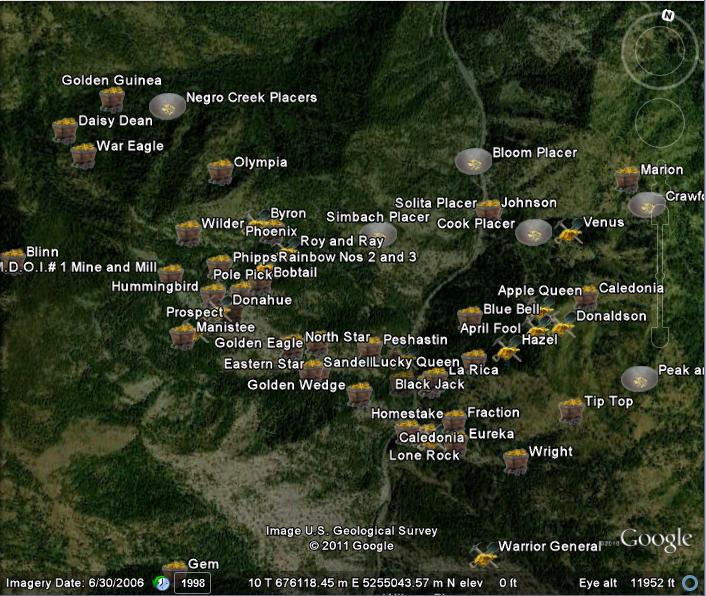This screenshot has height=596, width=706.
Task: Open the 1998 historical imagery year button
Action: [193, 583]
